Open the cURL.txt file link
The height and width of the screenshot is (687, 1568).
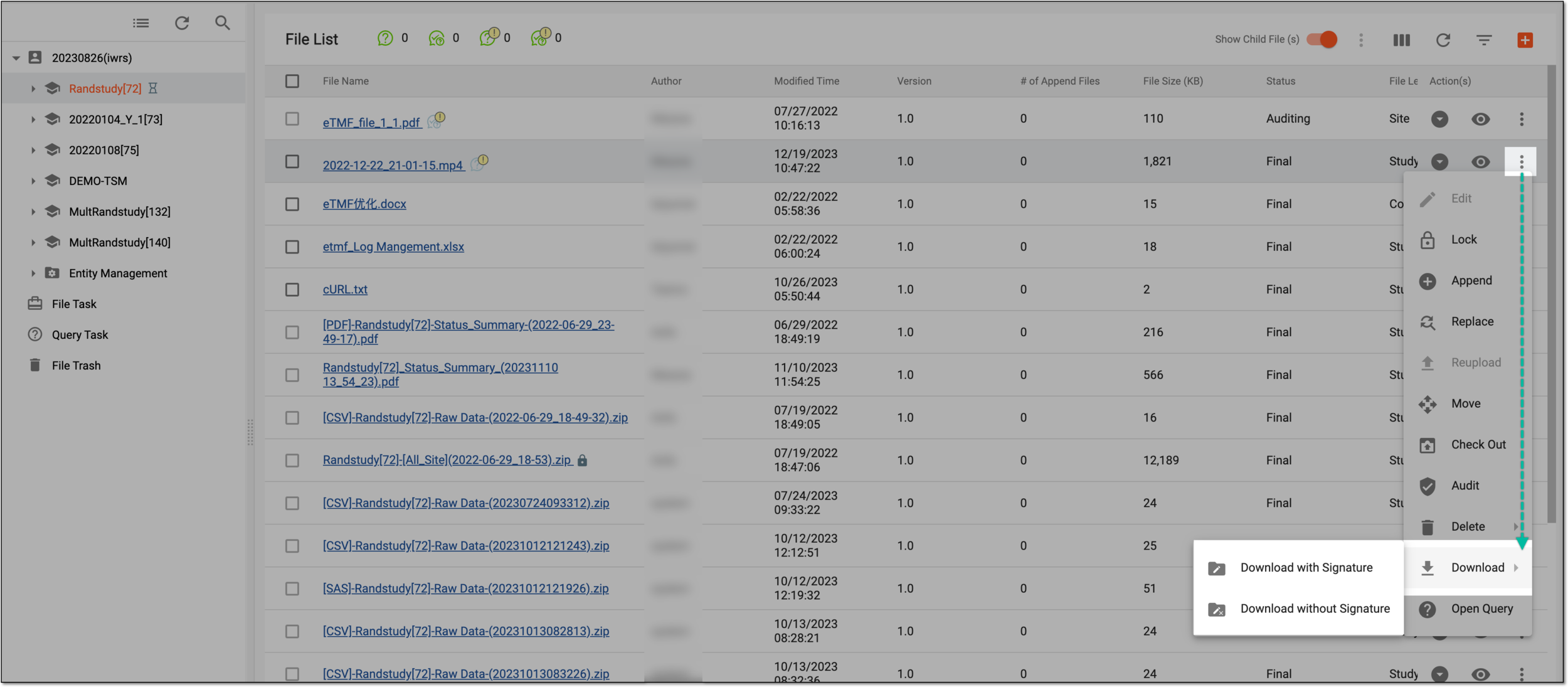coord(345,290)
